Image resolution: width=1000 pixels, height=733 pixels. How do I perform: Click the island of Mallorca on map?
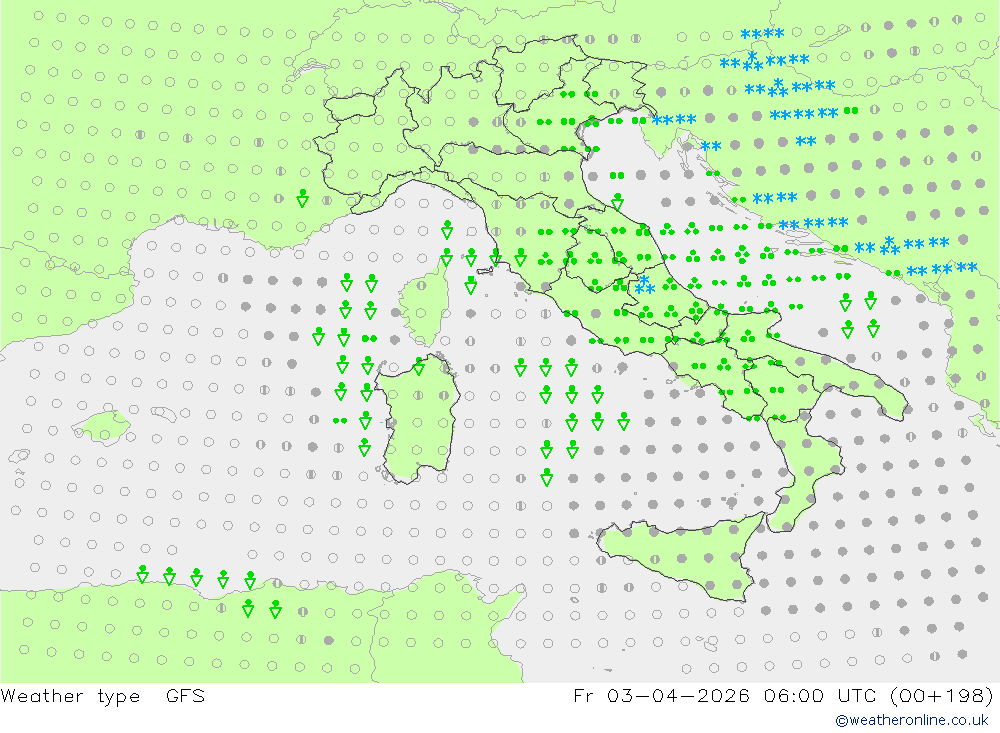click(x=102, y=426)
